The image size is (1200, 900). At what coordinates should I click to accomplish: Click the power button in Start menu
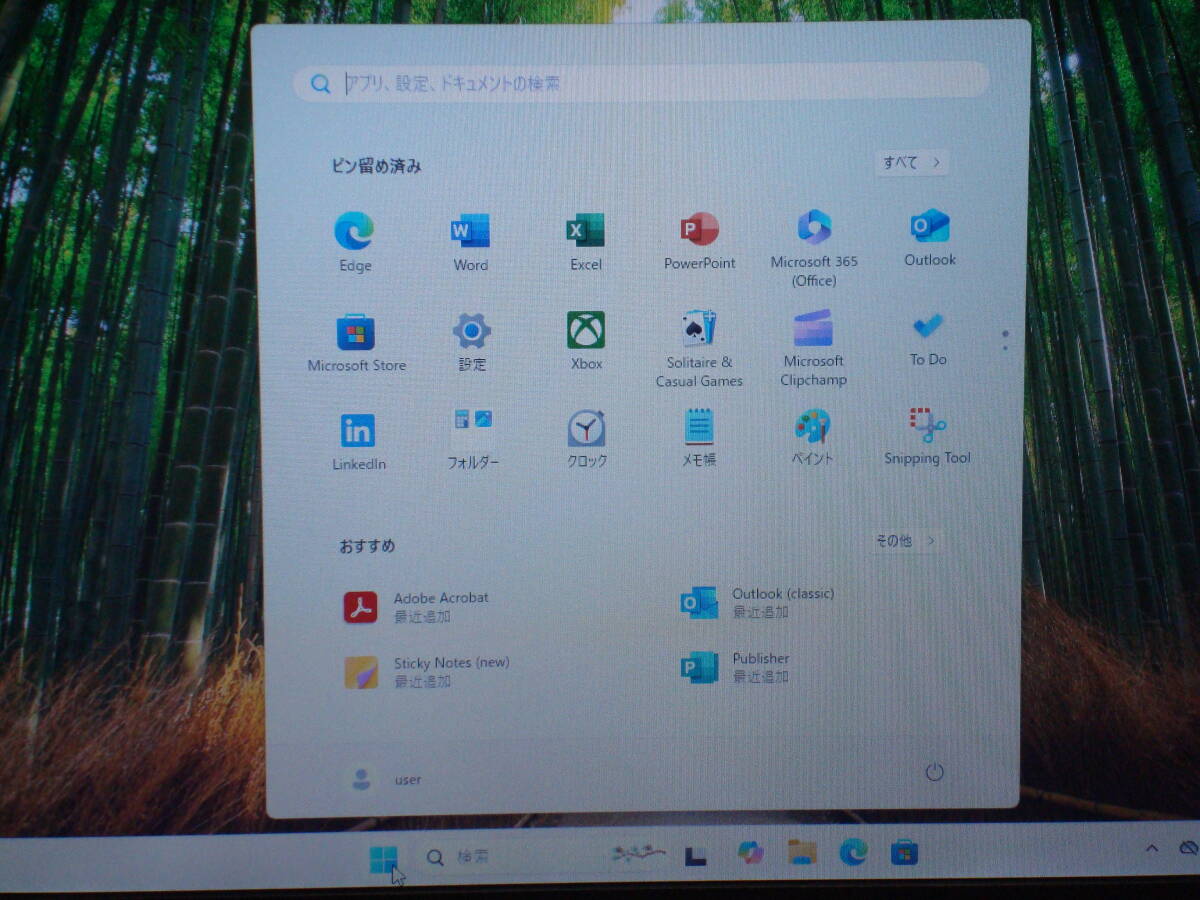(934, 772)
